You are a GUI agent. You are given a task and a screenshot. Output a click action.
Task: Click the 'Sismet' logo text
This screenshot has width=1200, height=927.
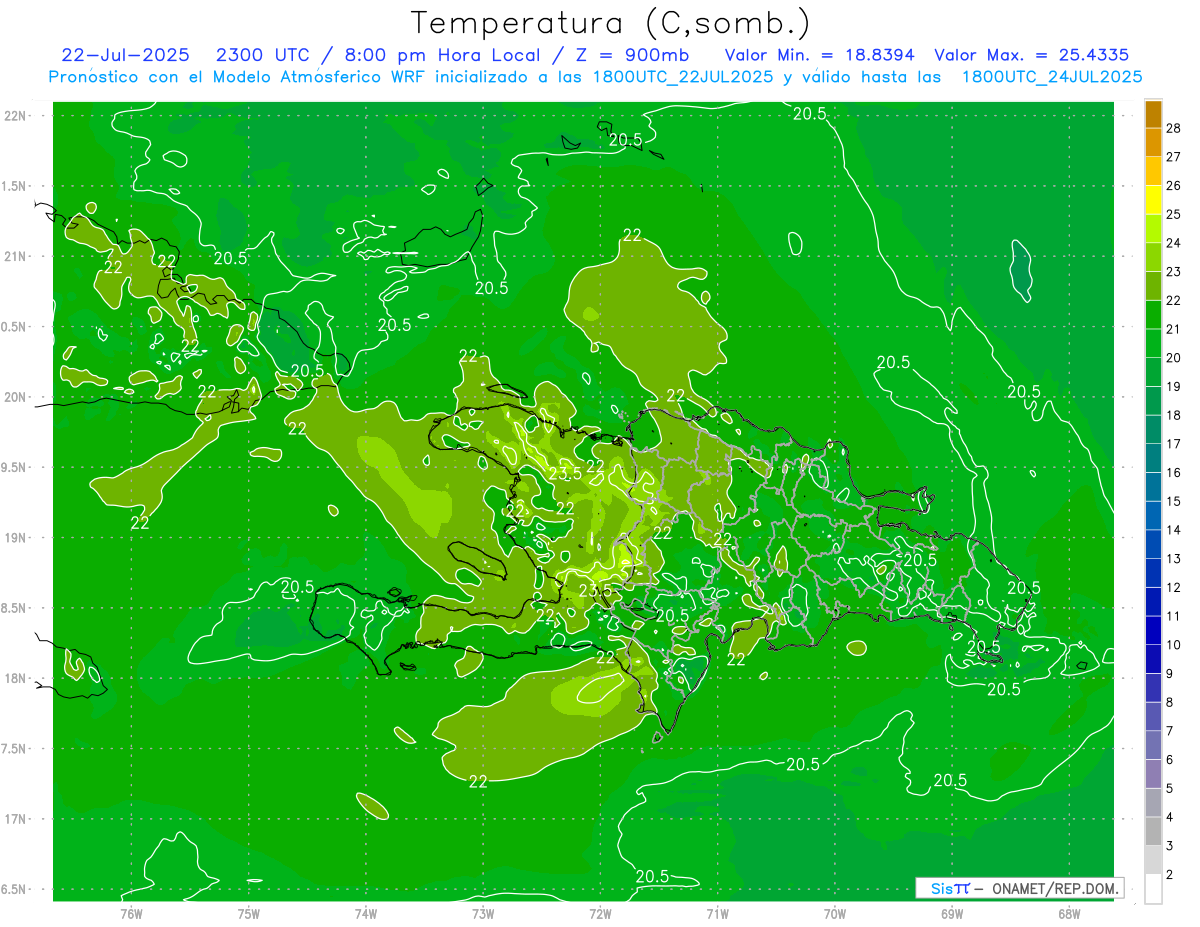pyautogui.click(x=950, y=888)
